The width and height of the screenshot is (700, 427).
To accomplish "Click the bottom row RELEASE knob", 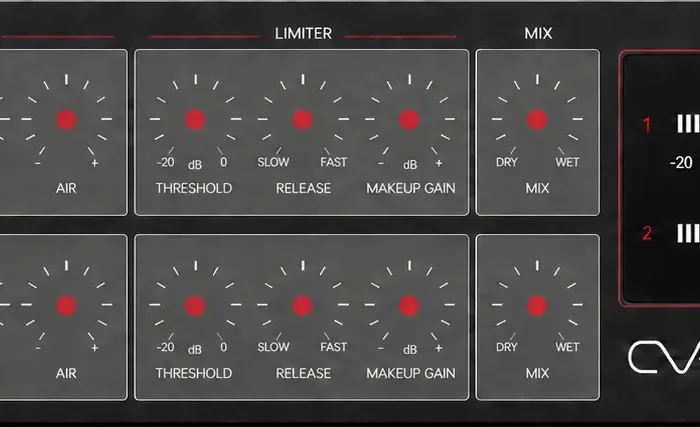I will point(303,306).
